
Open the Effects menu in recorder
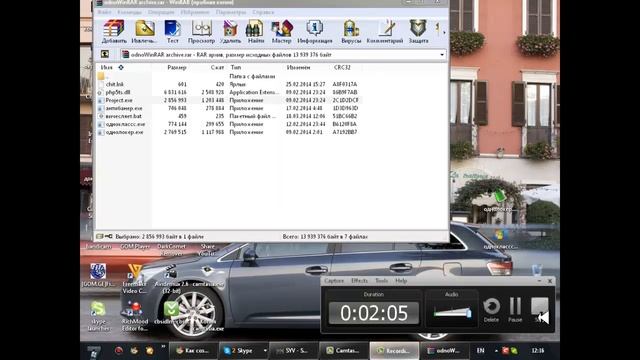pyautogui.click(x=359, y=281)
